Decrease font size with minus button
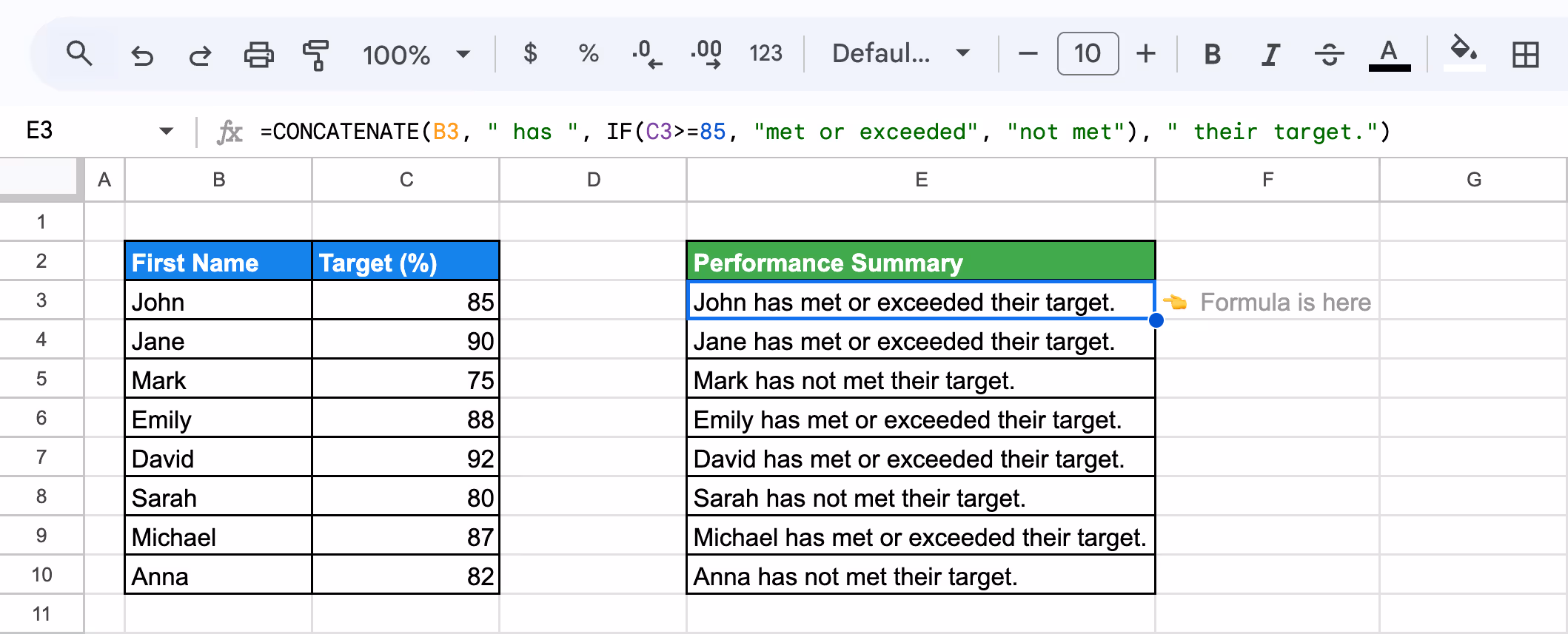 [1028, 53]
